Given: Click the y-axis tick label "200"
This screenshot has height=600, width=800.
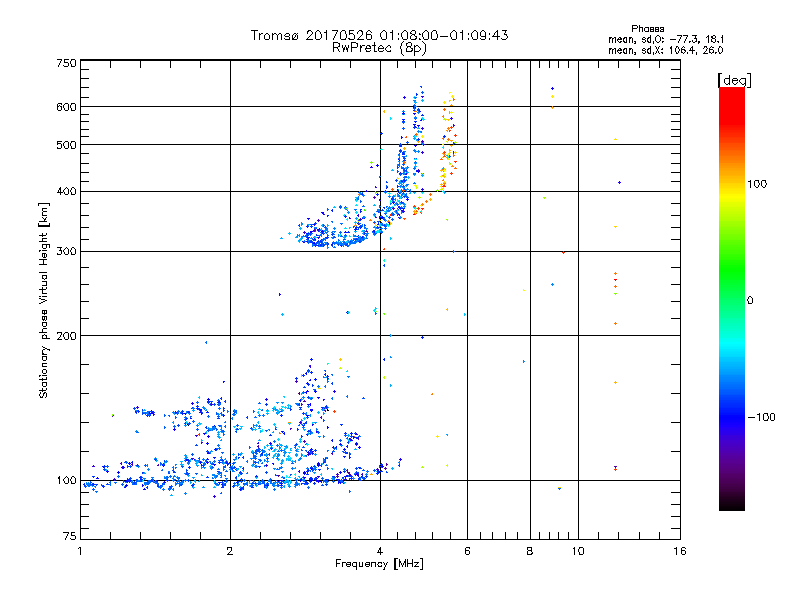Looking at the screenshot, I should point(66,336).
